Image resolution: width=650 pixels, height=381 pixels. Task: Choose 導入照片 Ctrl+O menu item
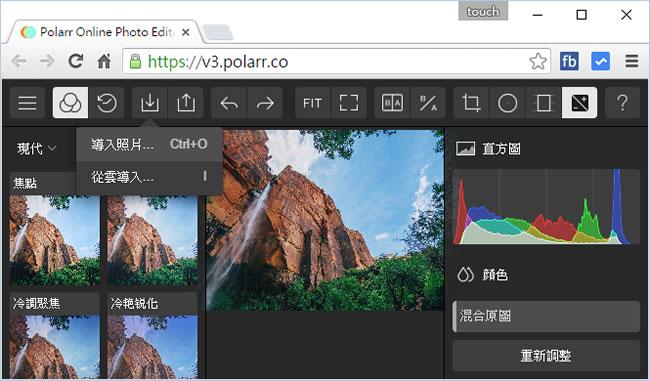tap(149, 144)
